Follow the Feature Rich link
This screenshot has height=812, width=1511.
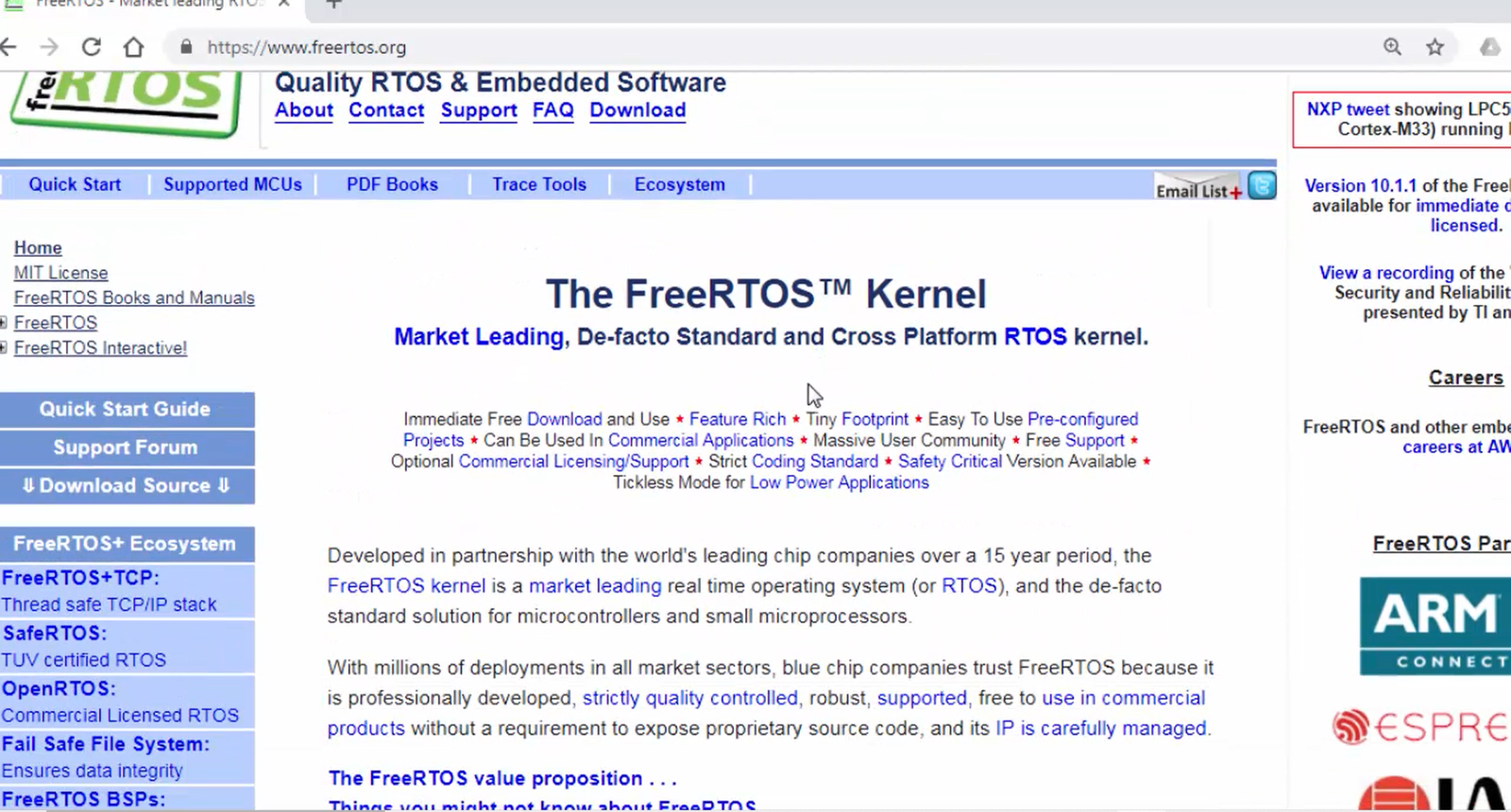738,419
